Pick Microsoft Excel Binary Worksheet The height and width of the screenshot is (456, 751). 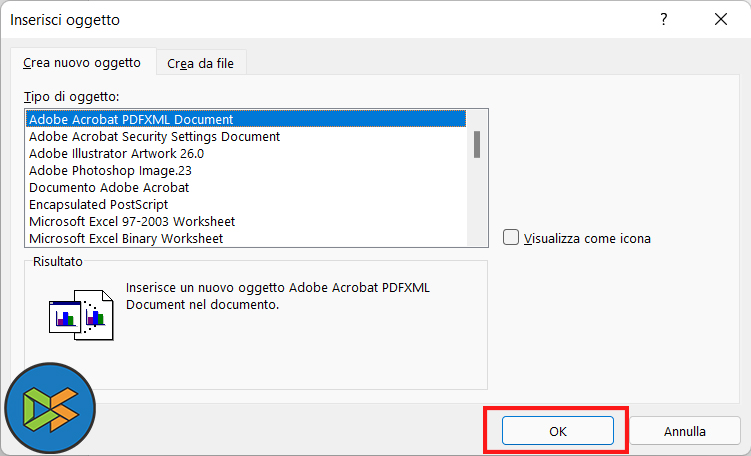(126, 238)
